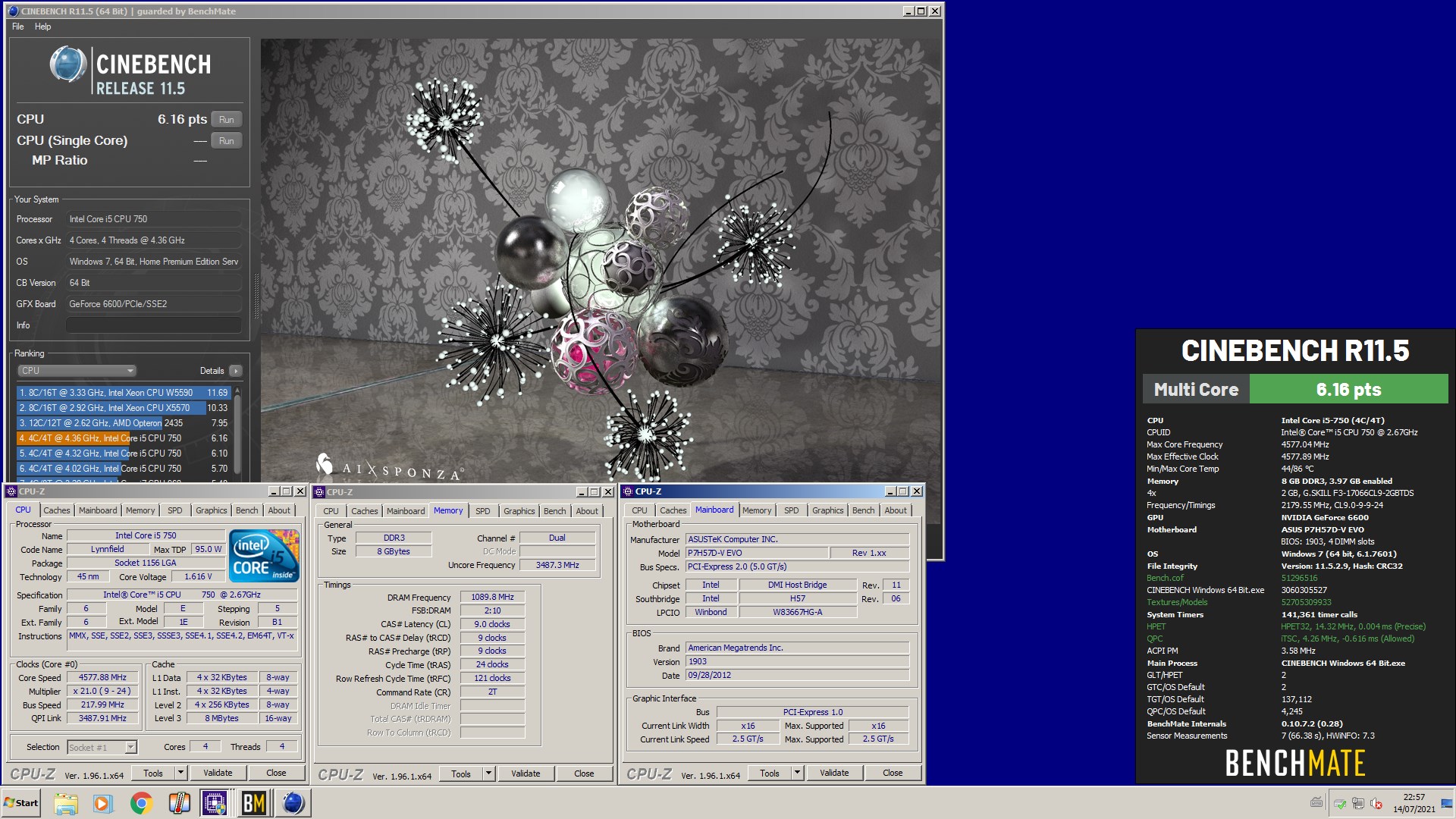Open About tab in CPU-Z Mainboard window
Viewport: 1456px width, 819px height.
(x=896, y=510)
